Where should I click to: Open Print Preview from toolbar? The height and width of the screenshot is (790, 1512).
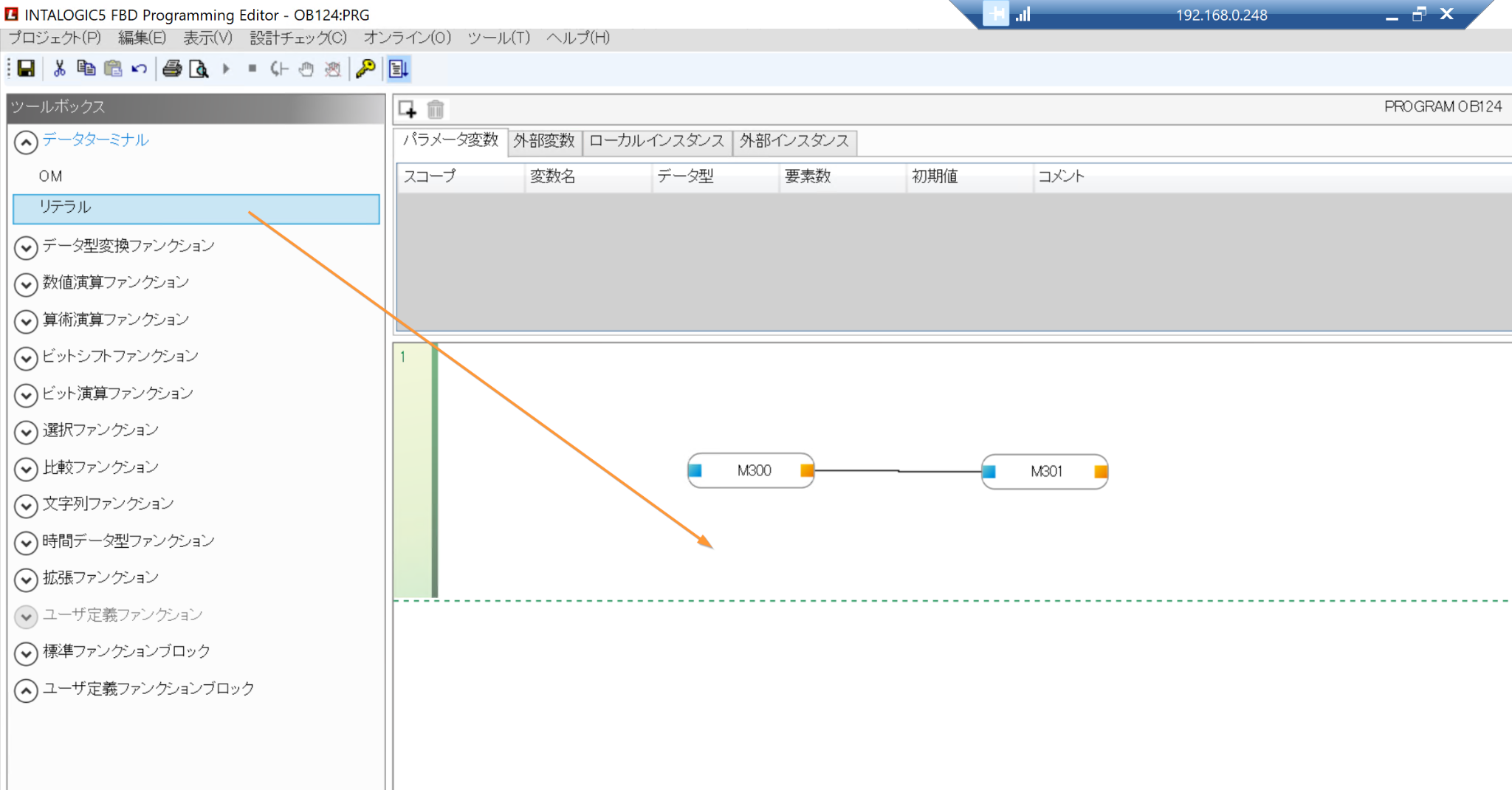[199, 69]
